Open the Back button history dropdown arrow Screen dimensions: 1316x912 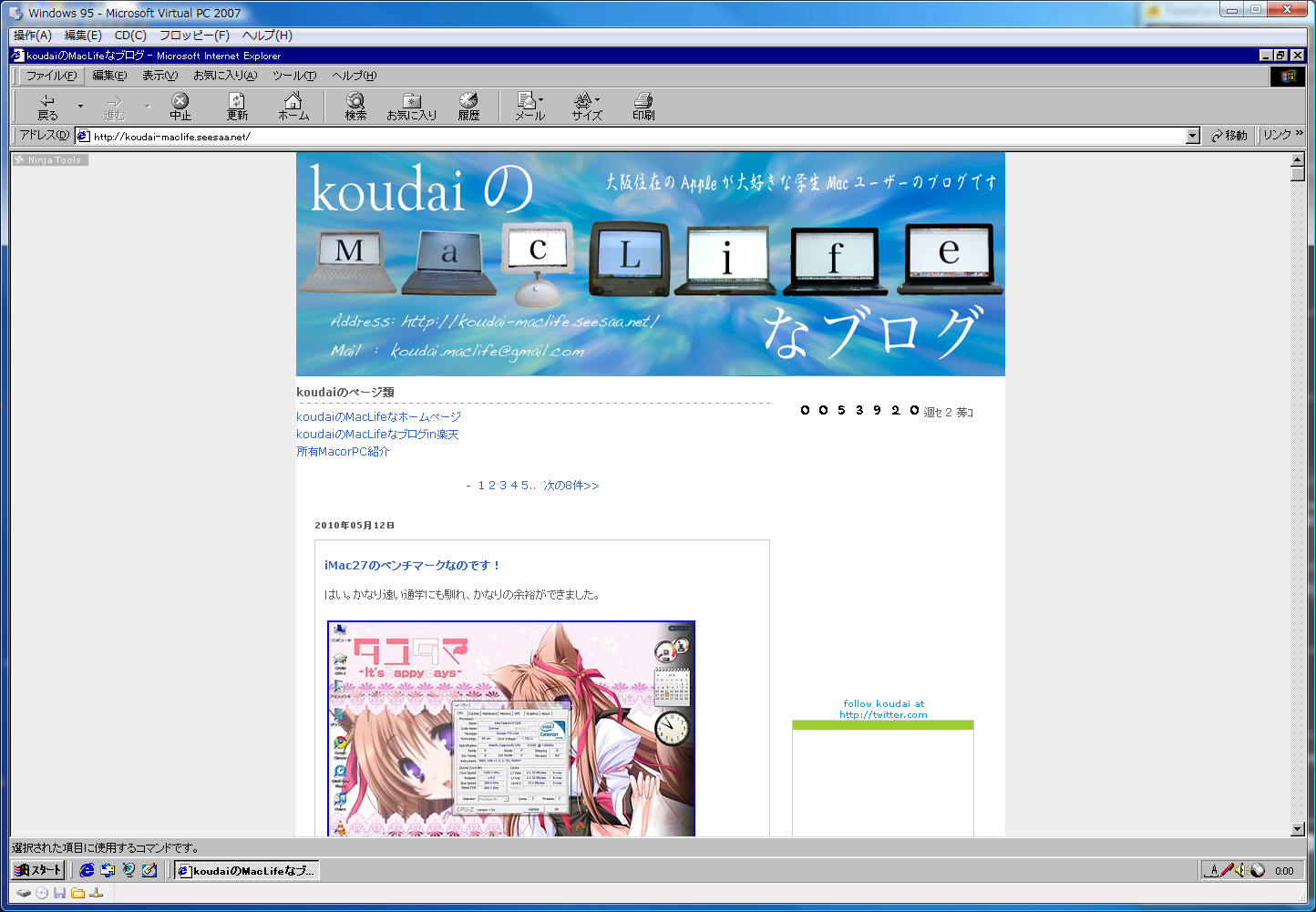(80, 107)
